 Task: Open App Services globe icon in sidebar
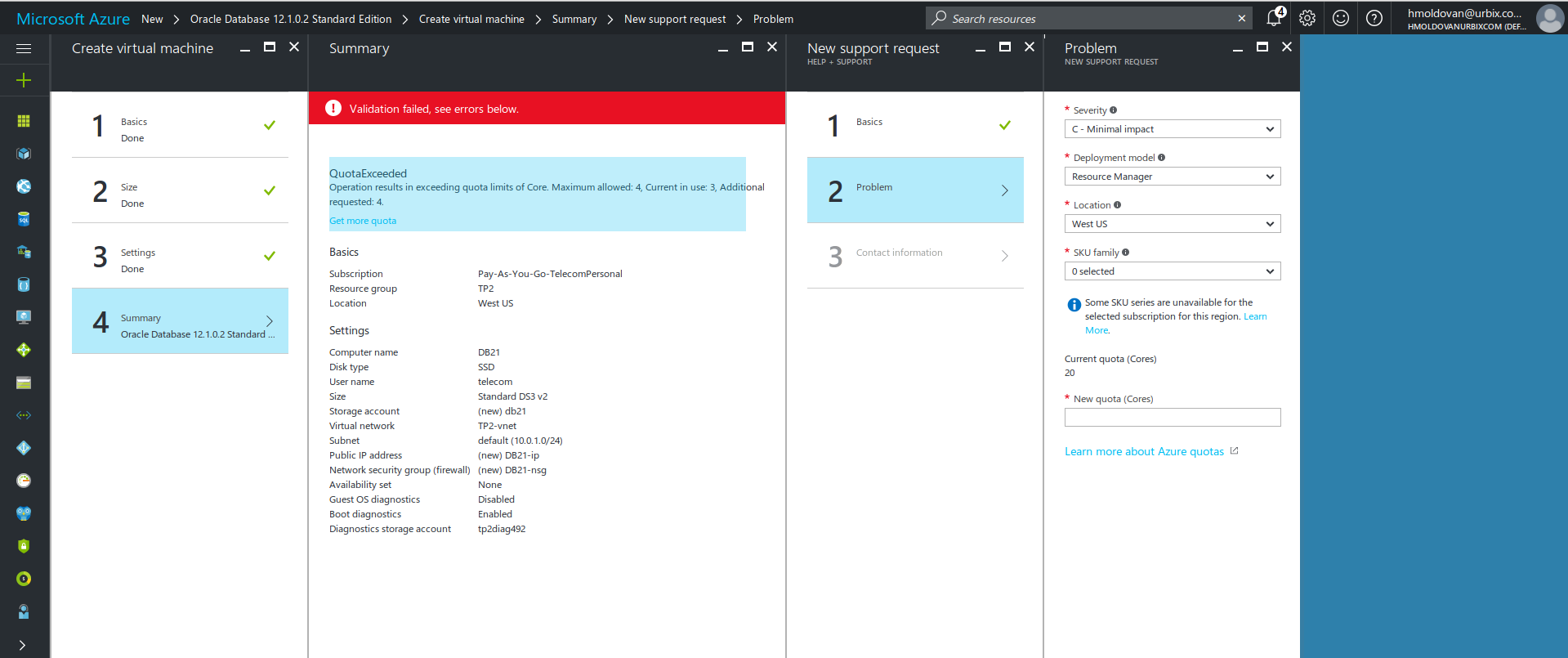pyautogui.click(x=24, y=186)
